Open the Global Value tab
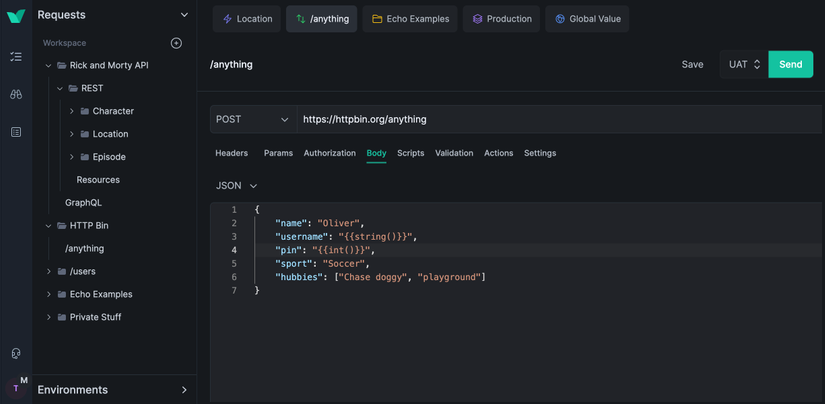The image size is (825, 404). 587,19
